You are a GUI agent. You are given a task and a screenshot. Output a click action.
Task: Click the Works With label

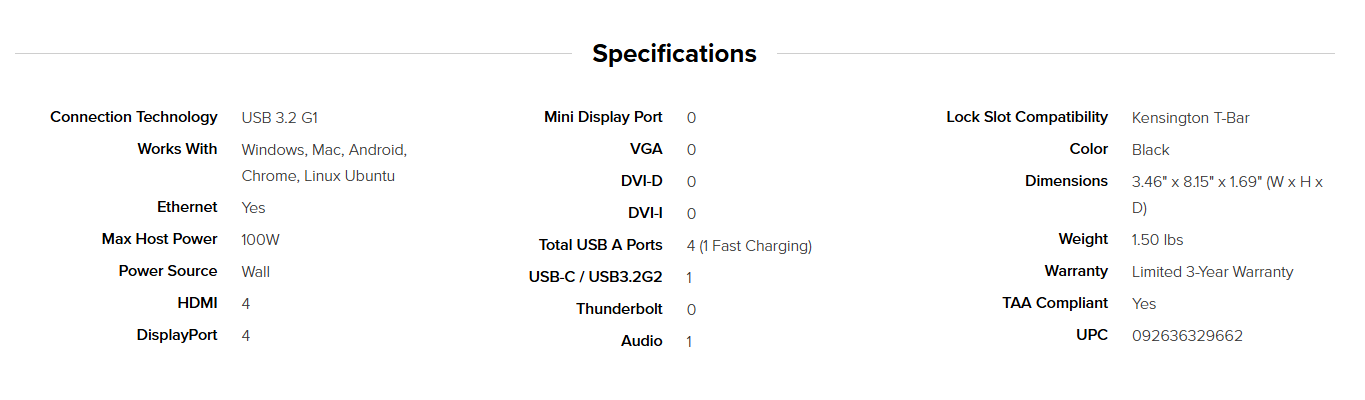177,149
